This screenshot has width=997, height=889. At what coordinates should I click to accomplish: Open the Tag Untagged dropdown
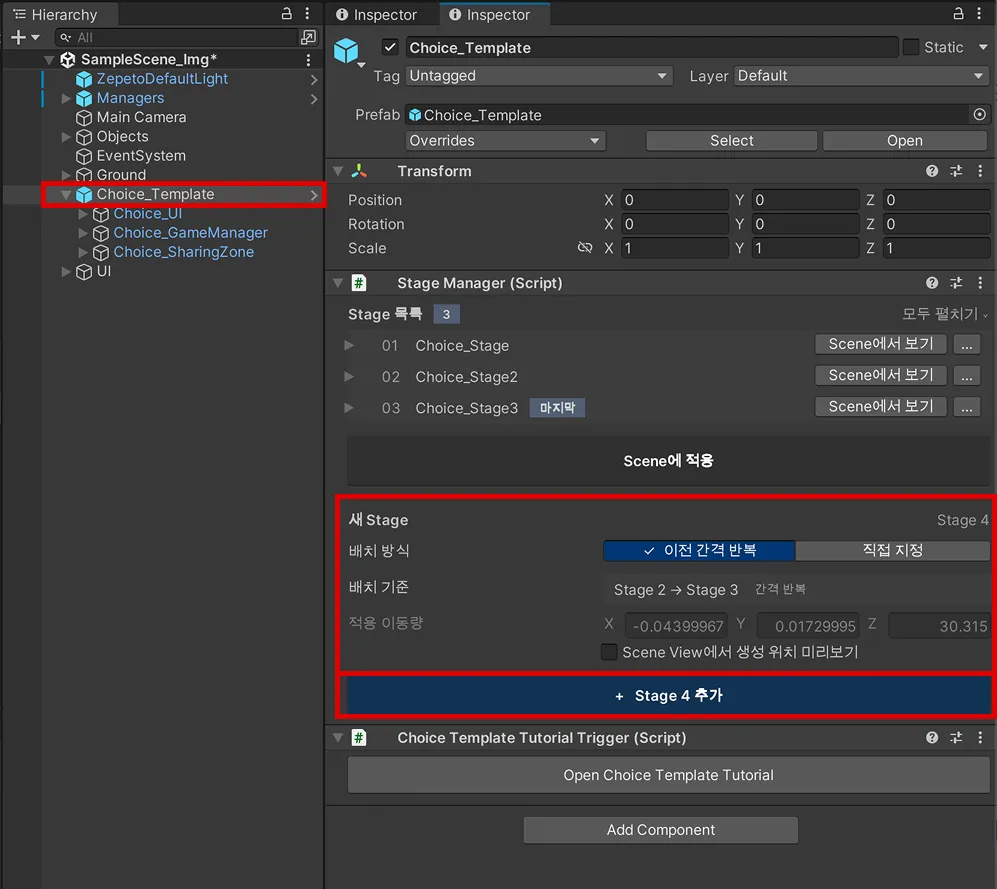point(538,76)
